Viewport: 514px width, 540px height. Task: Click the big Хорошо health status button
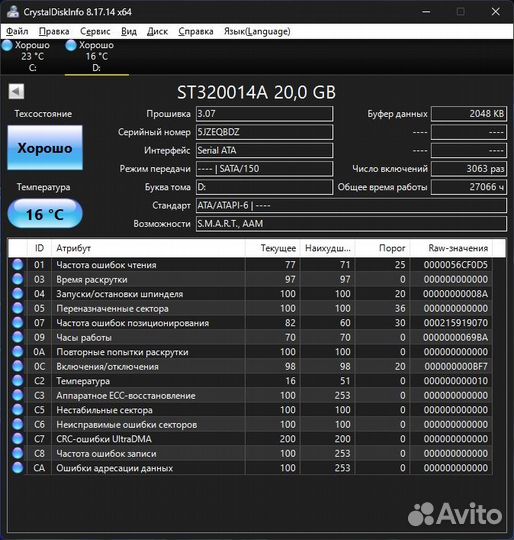[x=45, y=148]
